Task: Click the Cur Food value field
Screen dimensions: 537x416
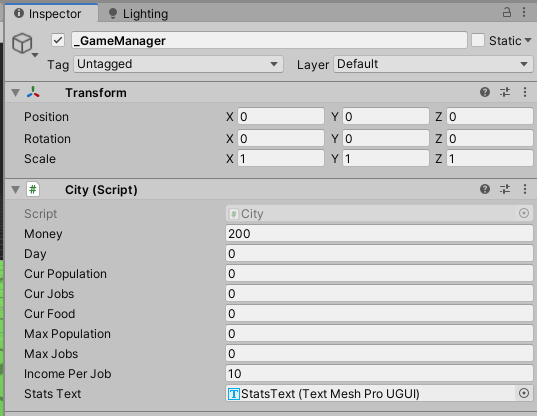Action: coord(379,314)
